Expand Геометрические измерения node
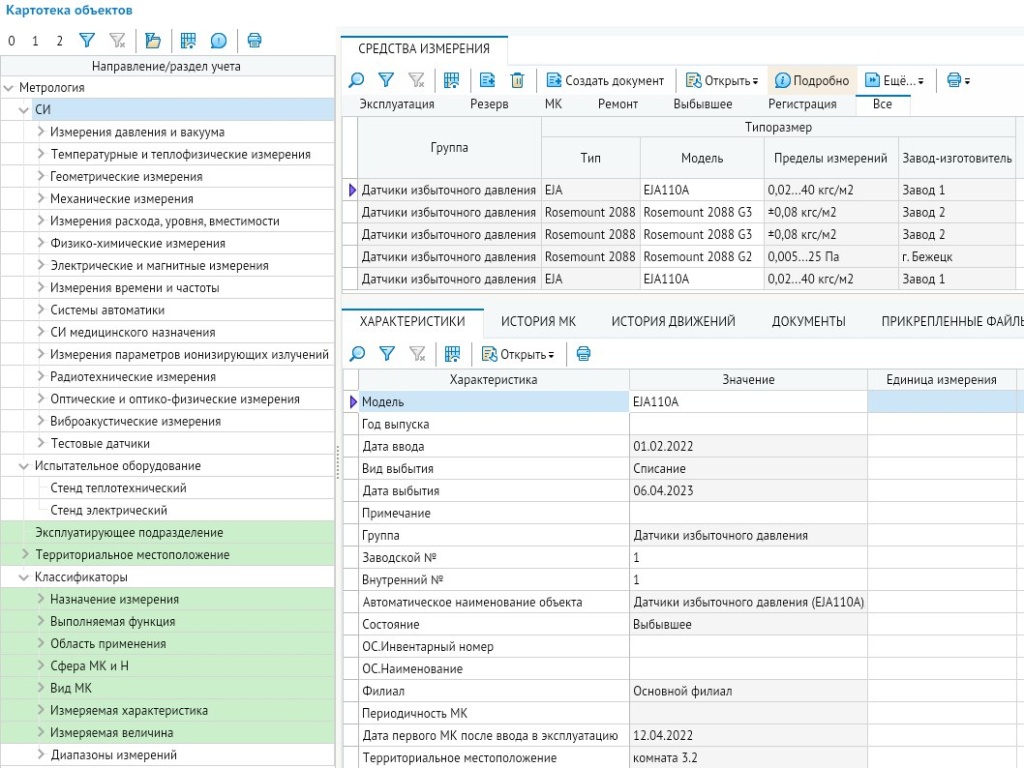The height and width of the screenshot is (768, 1024). tap(40, 176)
